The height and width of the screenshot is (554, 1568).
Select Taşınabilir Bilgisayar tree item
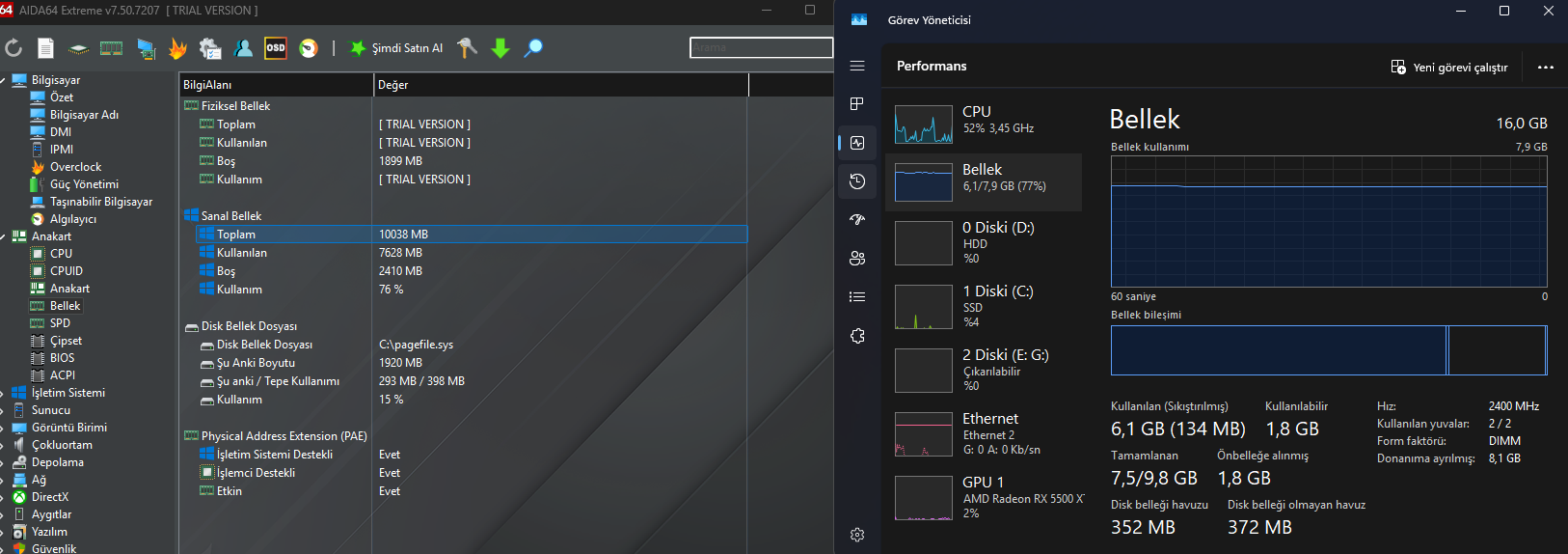pyautogui.click(x=101, y=202)
